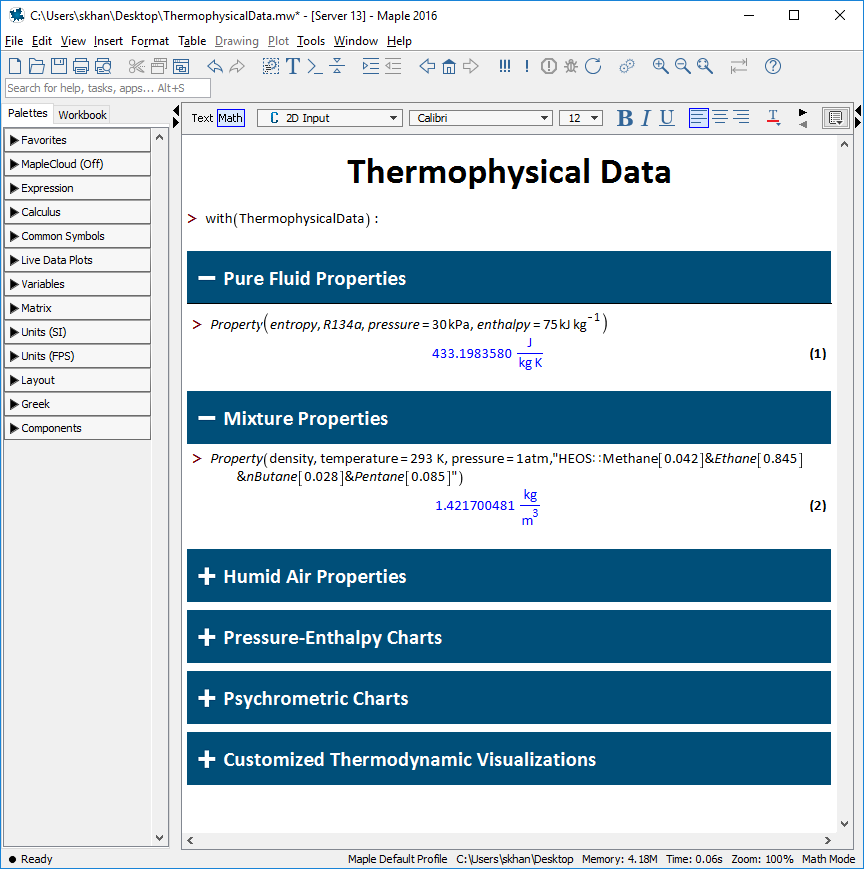The width and height of the screenshot is (865, 869).
Task: Collapse the Pure Fluid Properties section
Action: (x=207, y=278)
